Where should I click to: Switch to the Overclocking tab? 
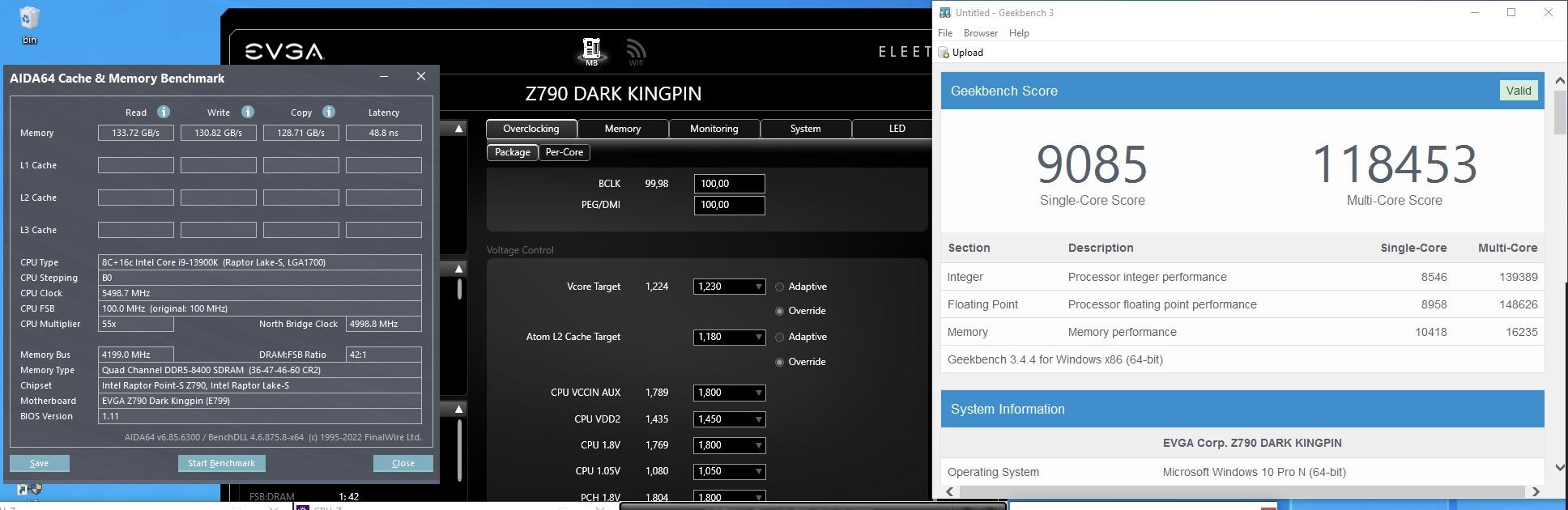tap(531, 129)
